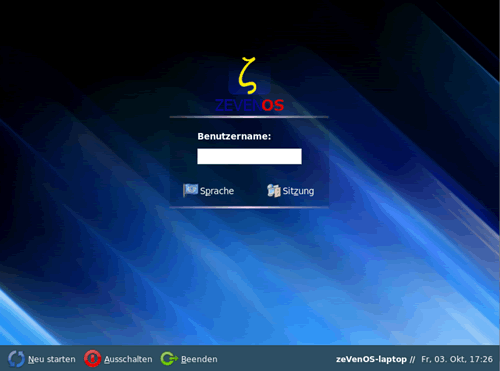The height and width of the screenshot is (371, 500).
Task: Click the red Ausschalten power icon
Action: (x=92, y=359)
